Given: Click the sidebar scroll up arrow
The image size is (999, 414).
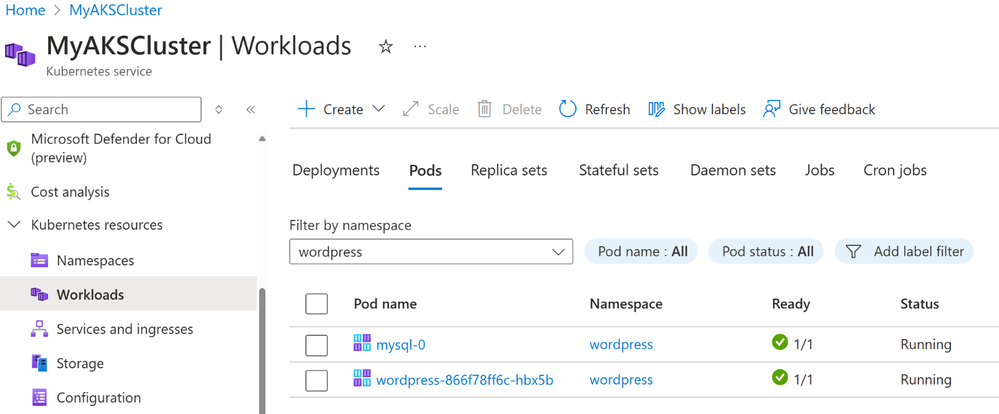Looking at the screenshot, I should 262,139.
